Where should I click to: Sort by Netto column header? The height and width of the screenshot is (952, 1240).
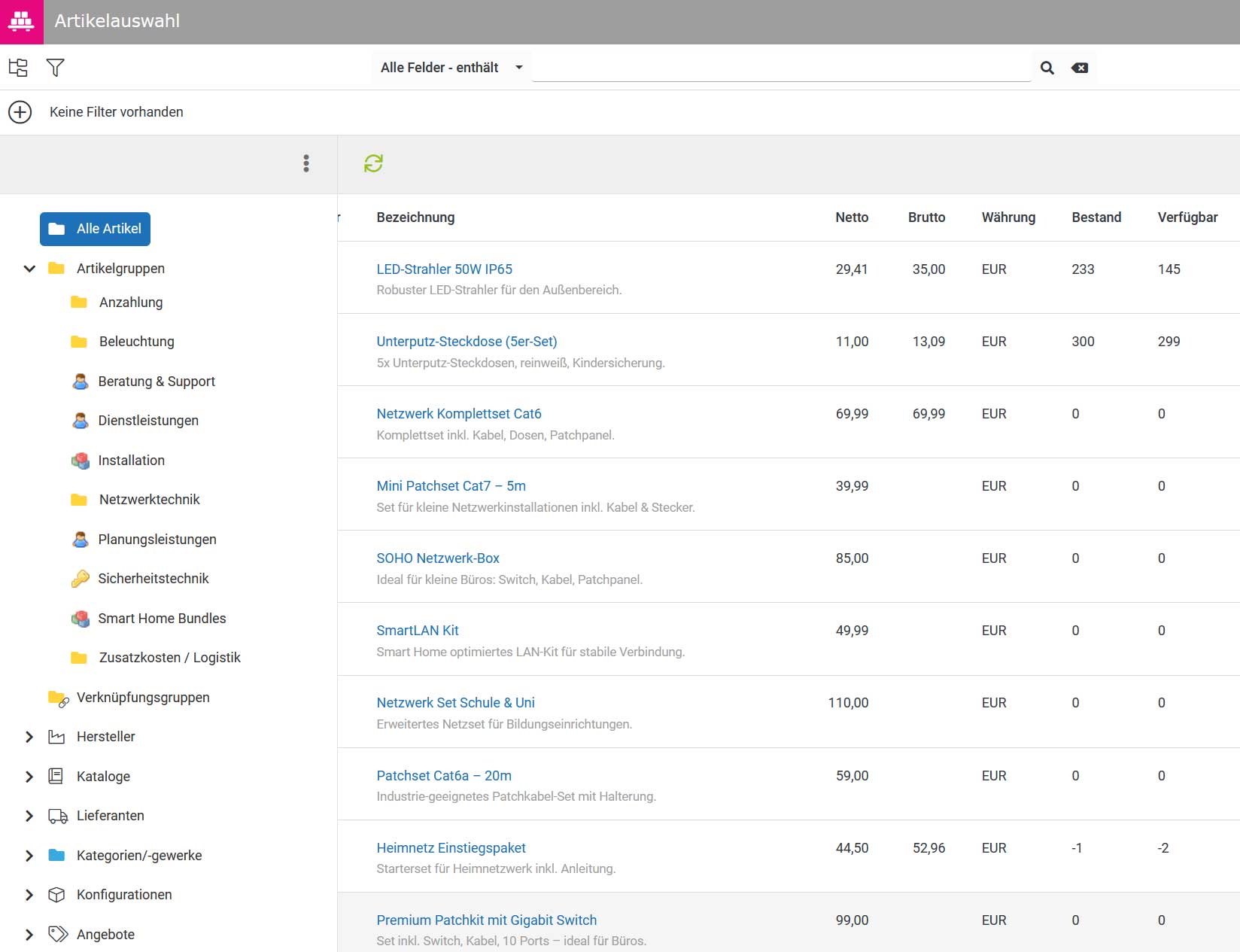tap(852, 217)
